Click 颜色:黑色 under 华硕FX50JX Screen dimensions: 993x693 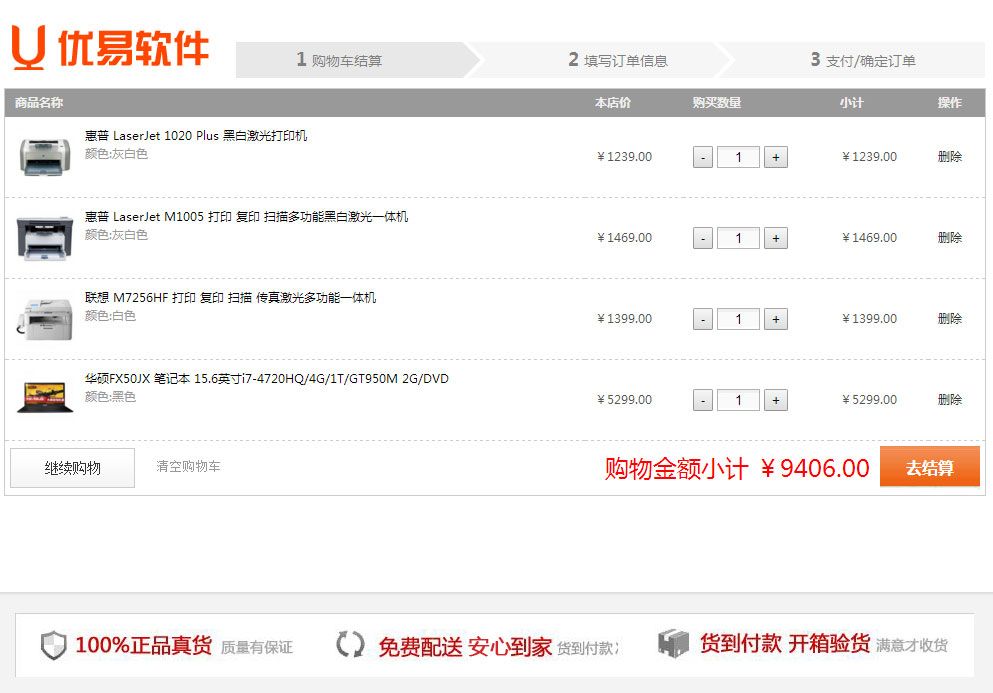110,397
